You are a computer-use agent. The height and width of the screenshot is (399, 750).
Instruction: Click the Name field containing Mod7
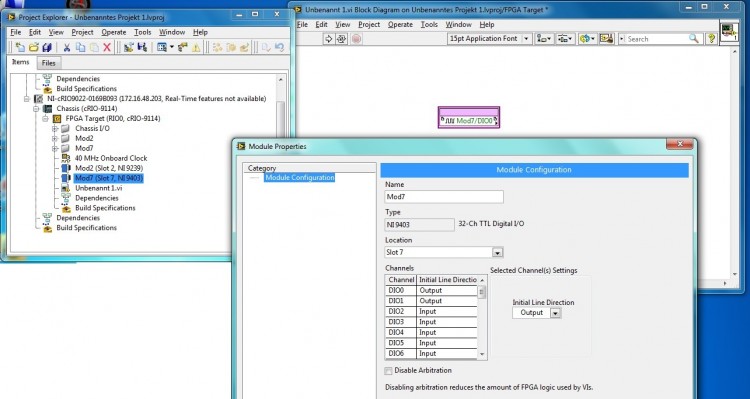(444, 197)
